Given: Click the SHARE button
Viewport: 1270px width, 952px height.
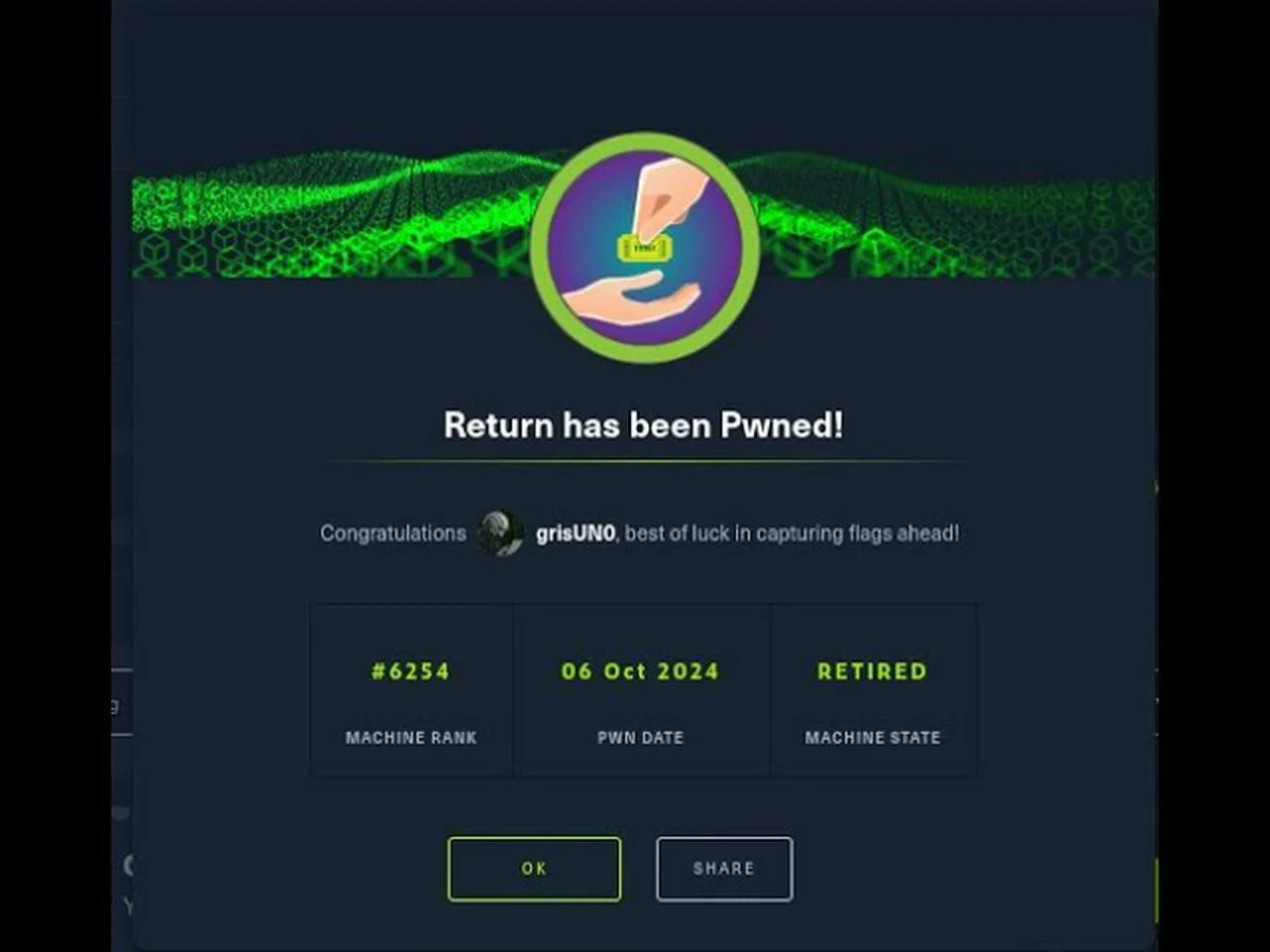Looking at the screenshot, I should pyautogui.click(x=724, y=869).
